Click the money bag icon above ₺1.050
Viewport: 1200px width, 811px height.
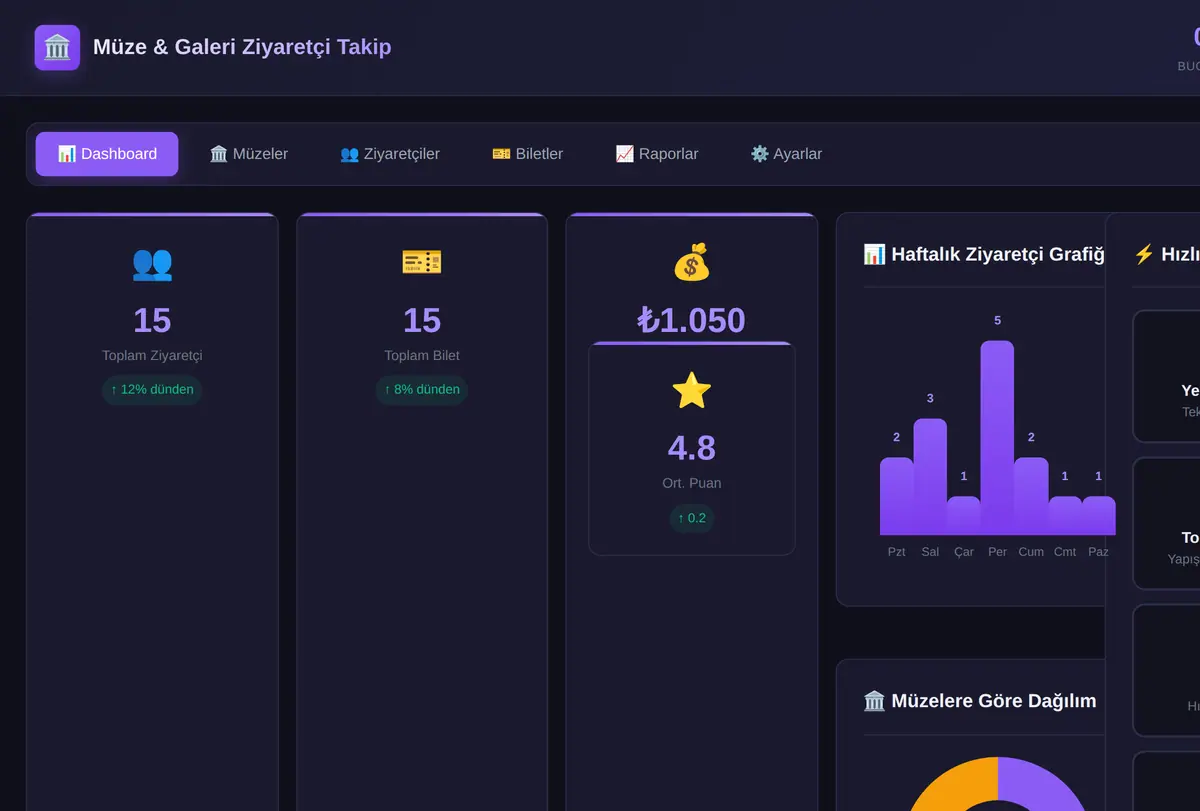click(691, 263)
